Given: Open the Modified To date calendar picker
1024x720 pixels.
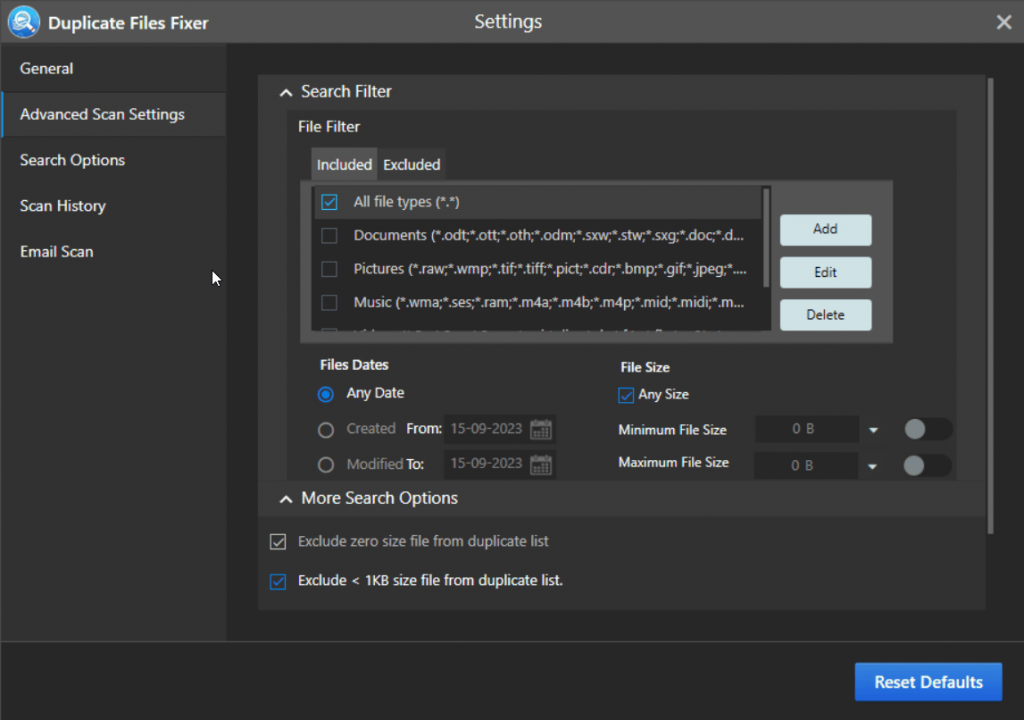Looking at the screenshot, I should 542,463.
